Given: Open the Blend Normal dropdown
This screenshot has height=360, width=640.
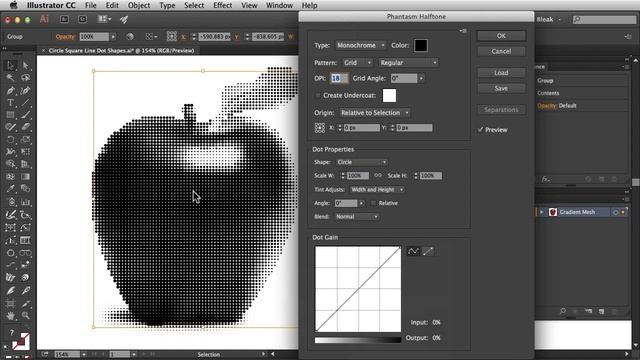Looking at the screenshot, I should click(x=357, y=216).
